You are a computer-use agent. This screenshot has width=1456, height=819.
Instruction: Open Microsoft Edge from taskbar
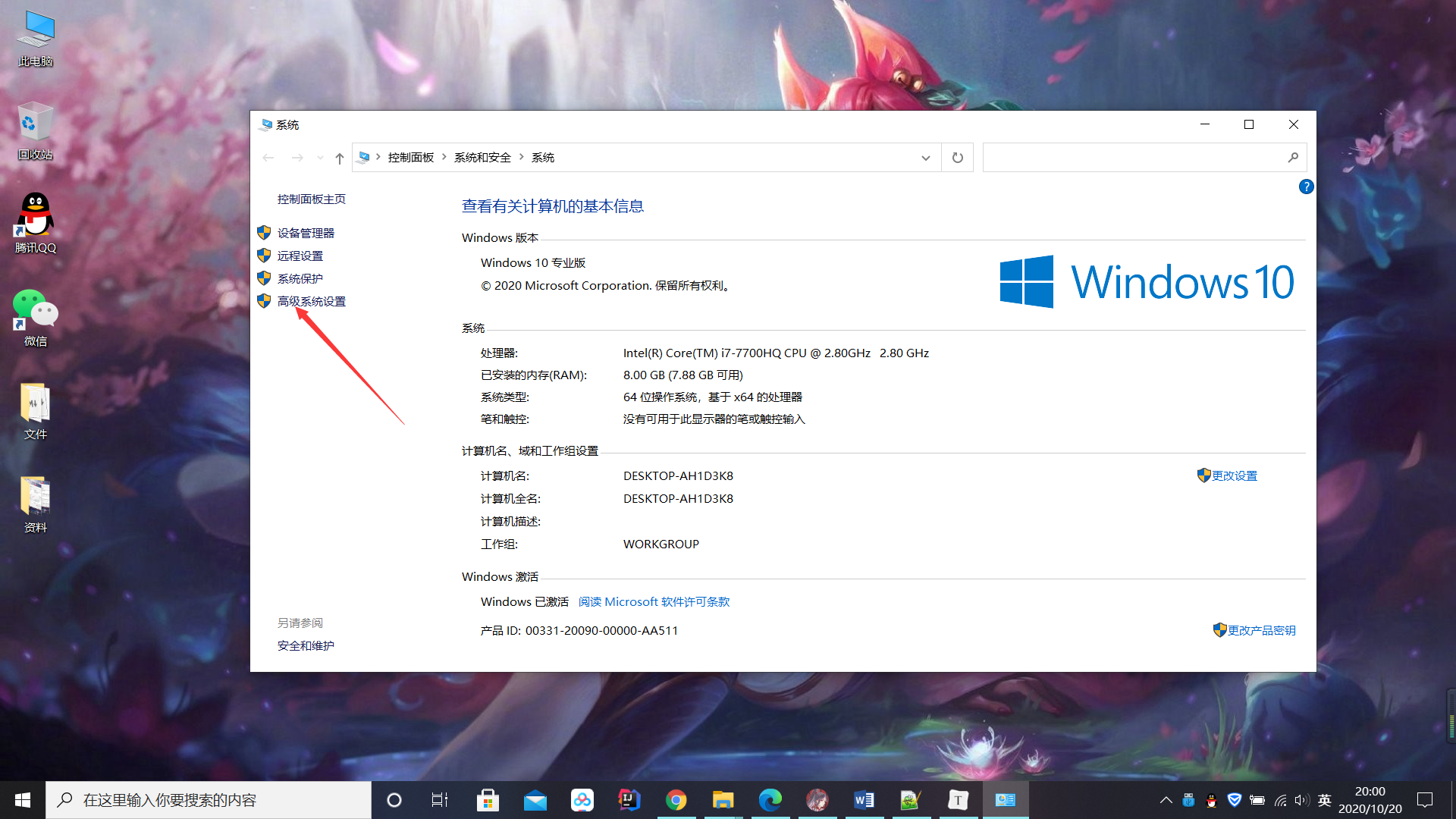770,800
